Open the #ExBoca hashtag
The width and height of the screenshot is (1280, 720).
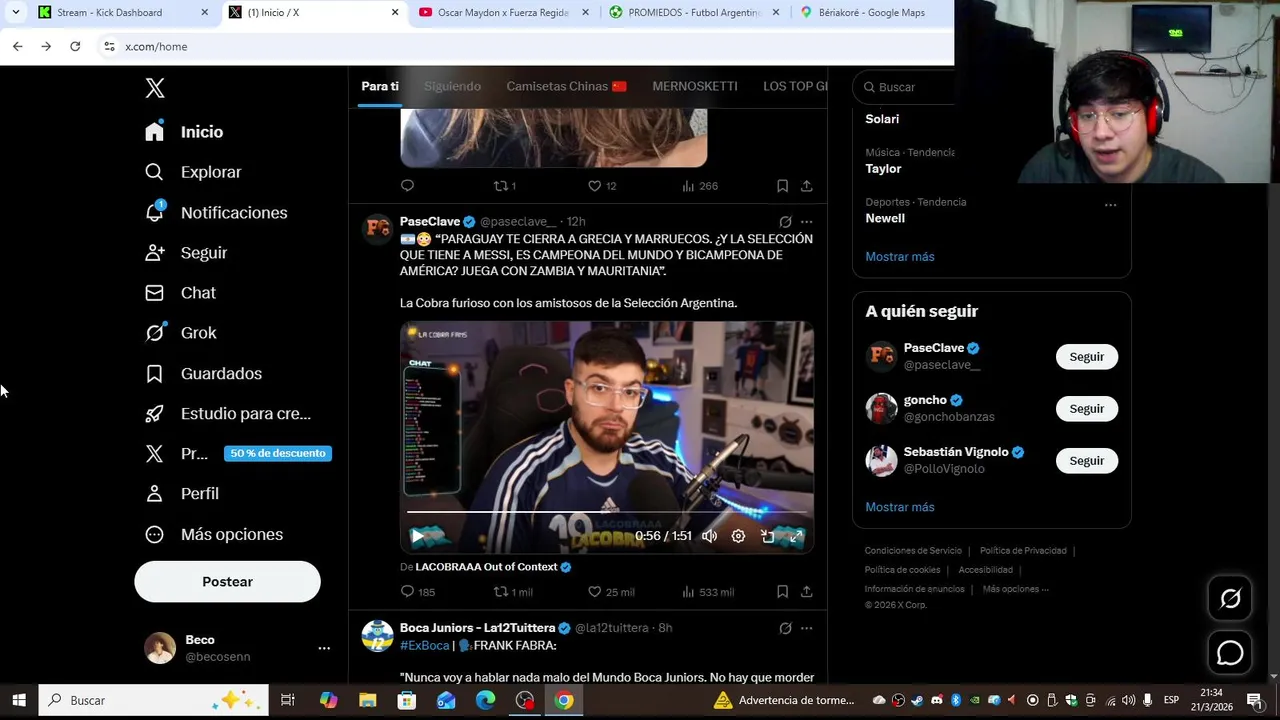424,645
